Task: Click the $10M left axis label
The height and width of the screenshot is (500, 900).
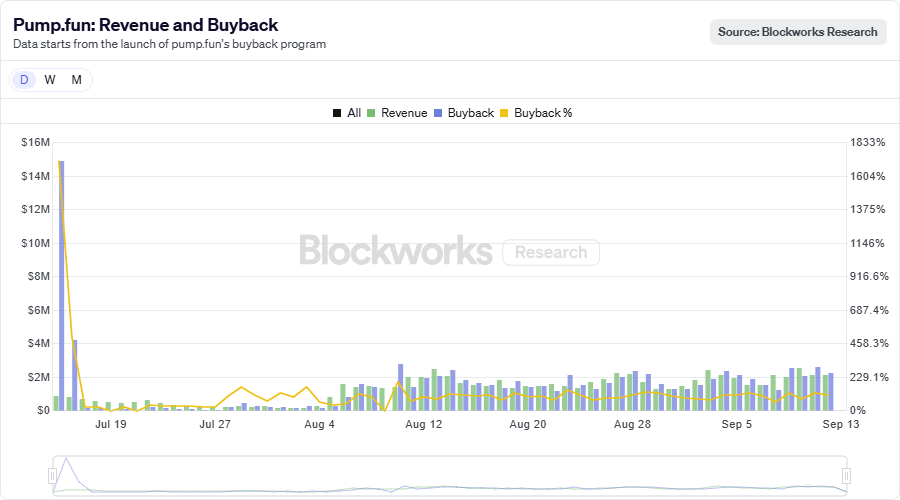Action: click(36, 243)
